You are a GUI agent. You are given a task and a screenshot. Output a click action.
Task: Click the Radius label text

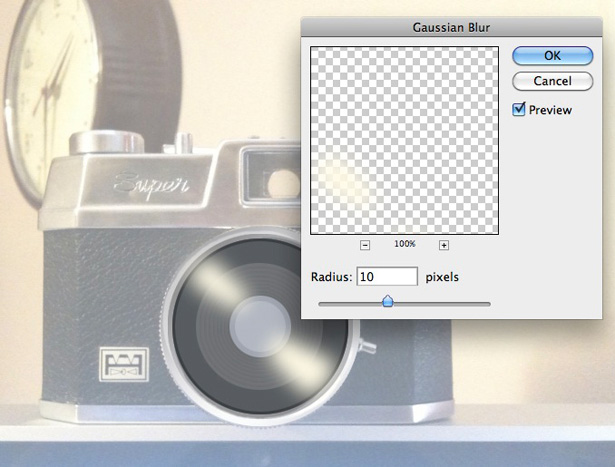[x=331, y=277]
